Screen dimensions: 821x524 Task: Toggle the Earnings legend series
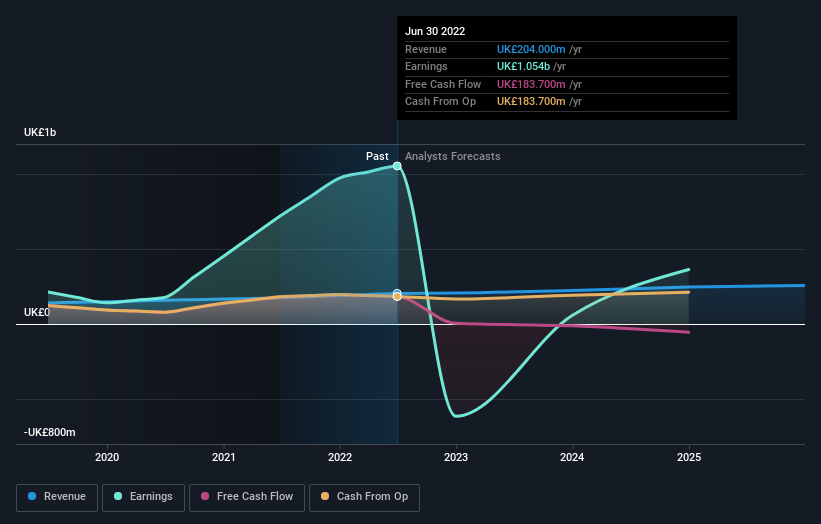click(x=143, y=497)
